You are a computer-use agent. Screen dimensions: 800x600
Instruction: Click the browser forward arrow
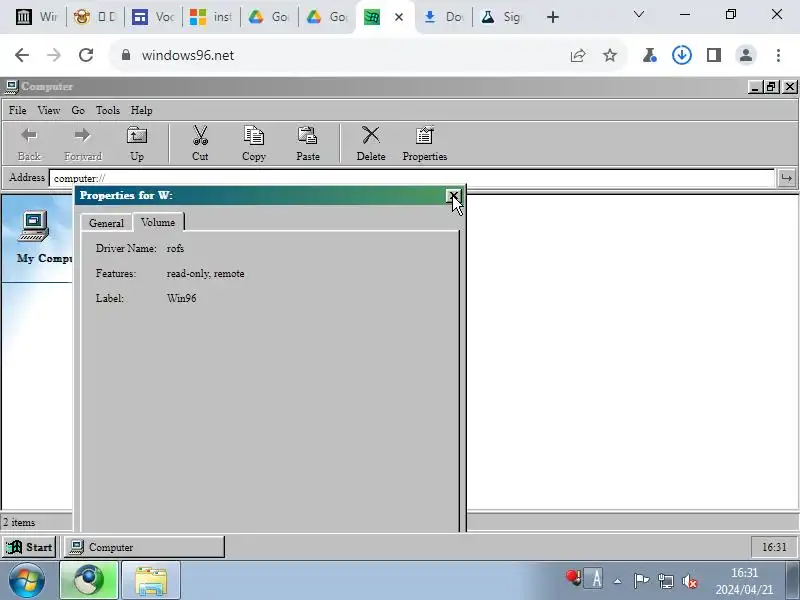coord(54,55)
